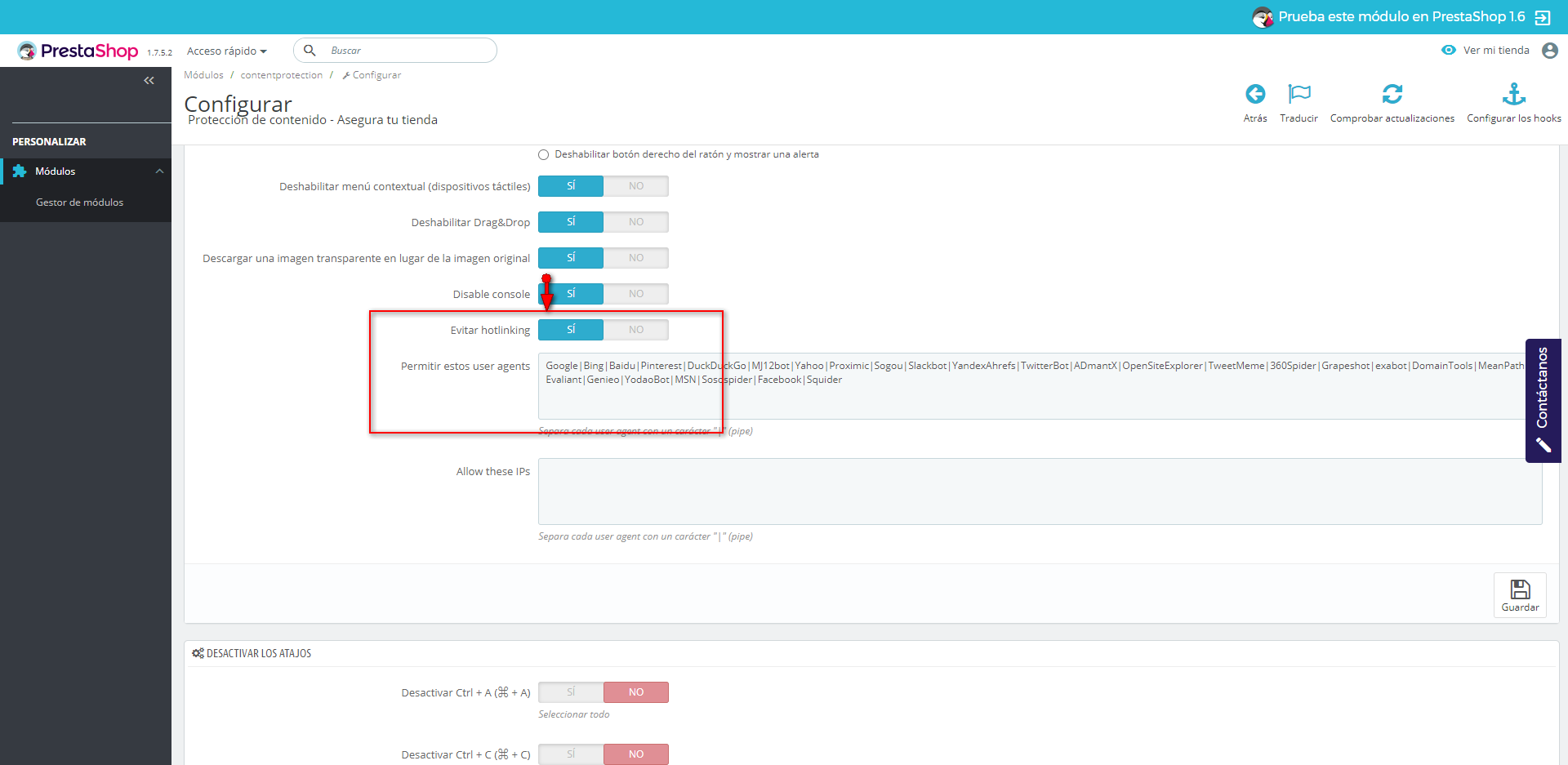Screen dimensions: 1568x765
Task: Click the cogs icon beside DESACTIVAR LOS ATAJOS
Action: [x=198, y=653]
